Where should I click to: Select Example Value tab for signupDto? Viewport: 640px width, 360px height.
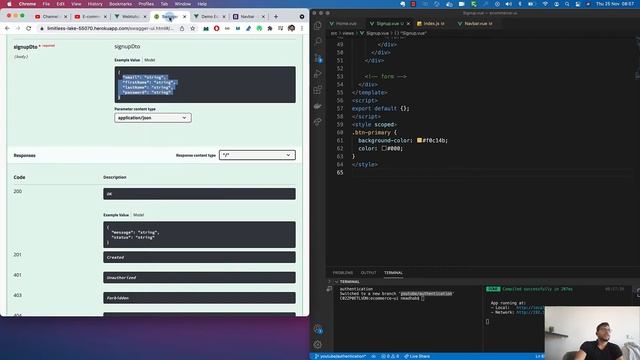click(x=127, y=60)
